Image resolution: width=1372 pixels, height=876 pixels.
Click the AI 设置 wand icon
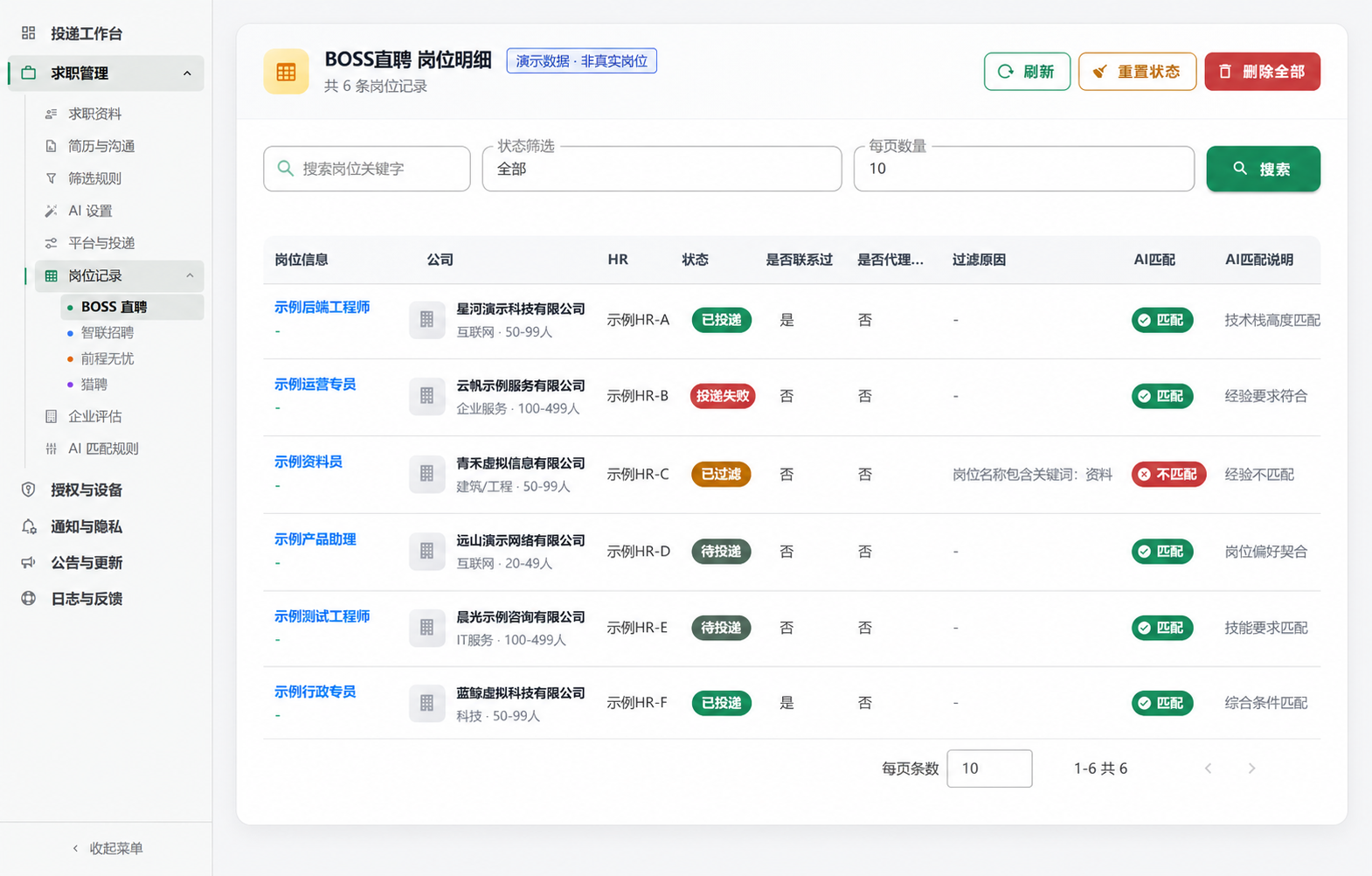[x=51, y=211]
